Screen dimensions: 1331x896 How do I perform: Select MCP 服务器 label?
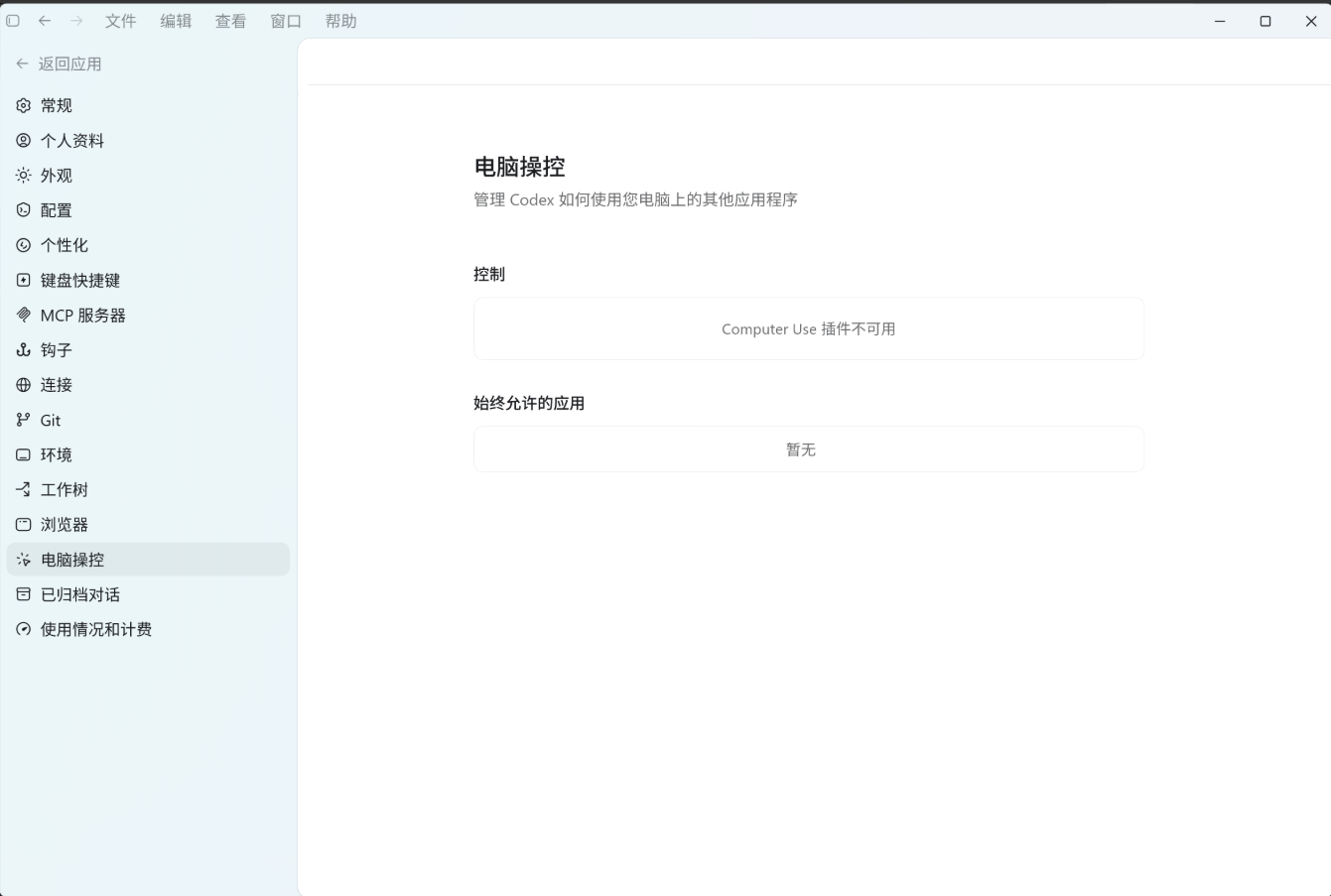click(83, 315)
